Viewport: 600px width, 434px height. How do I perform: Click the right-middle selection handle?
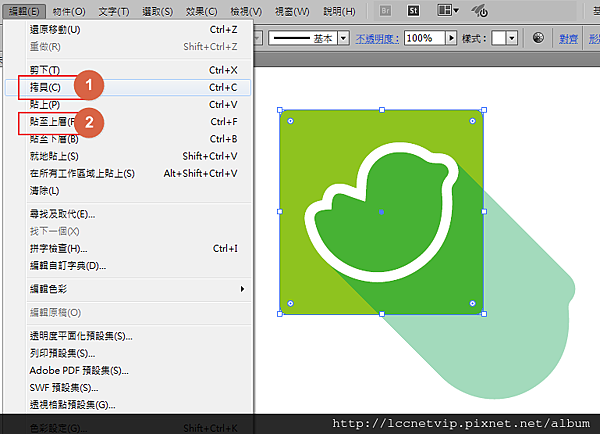coord(484,211)
